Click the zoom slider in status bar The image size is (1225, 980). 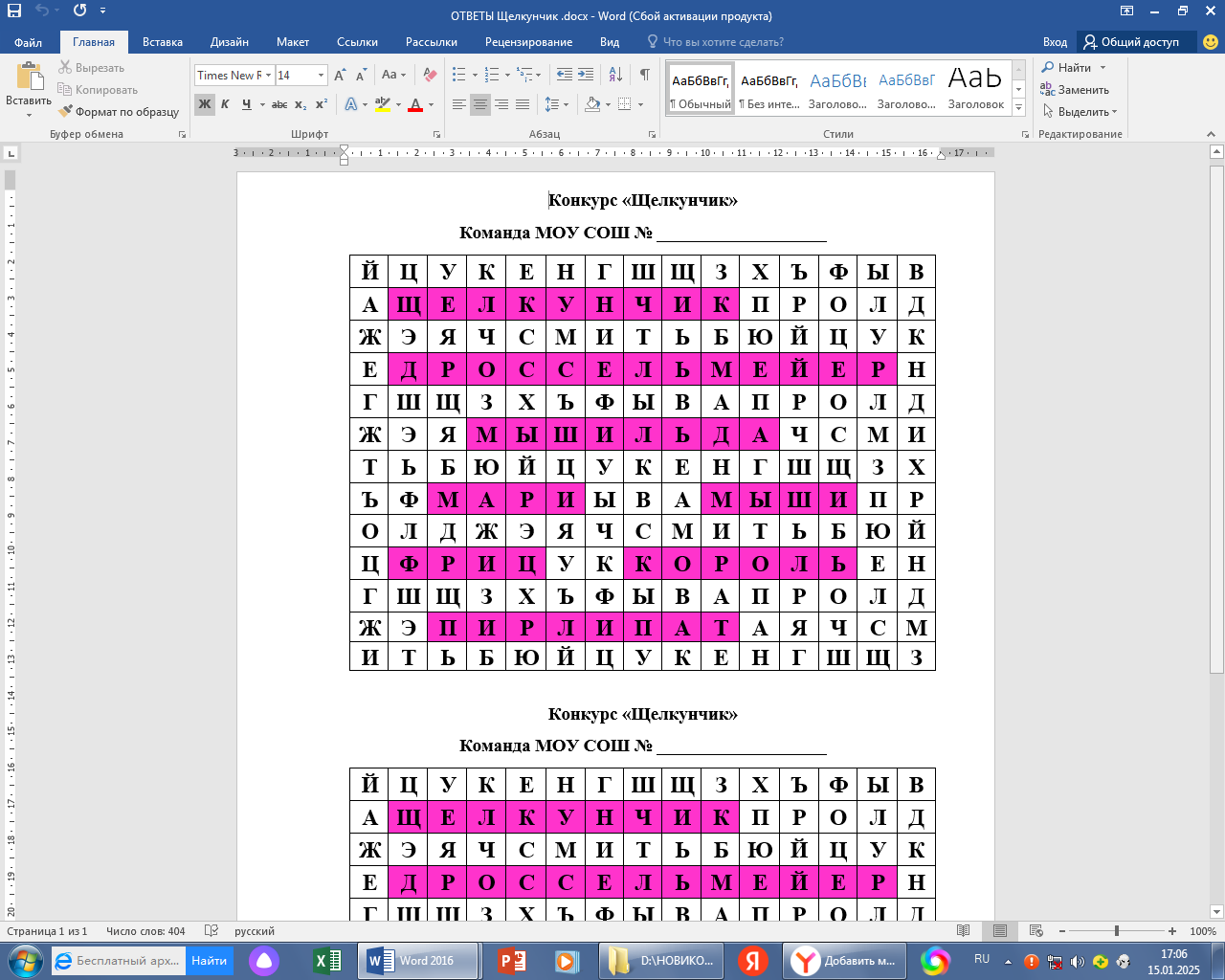(1116, 931)
